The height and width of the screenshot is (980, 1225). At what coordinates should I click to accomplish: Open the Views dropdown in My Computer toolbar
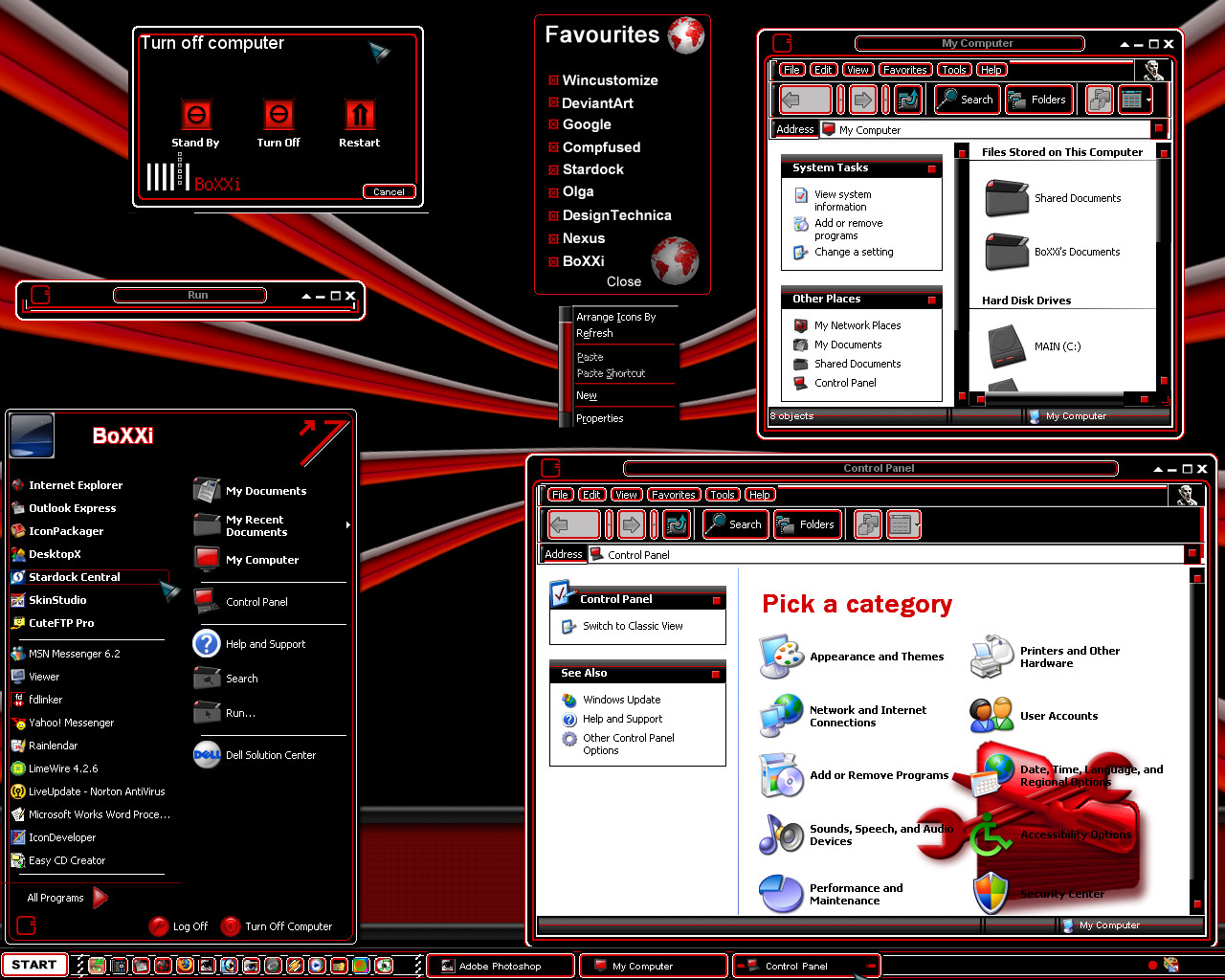tap(1136, 100)
